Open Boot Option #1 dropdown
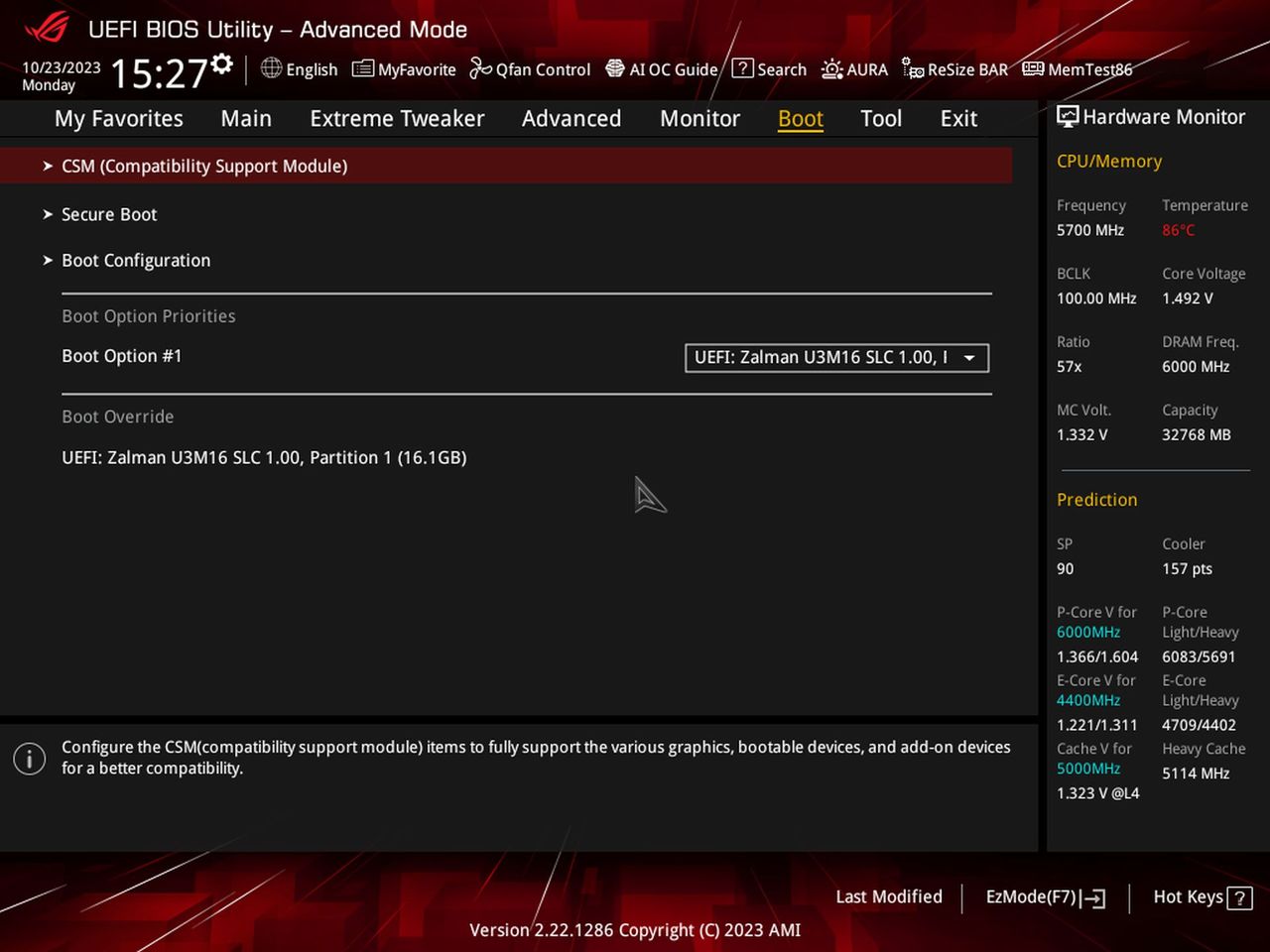Screen dimensions: 1270x952 coord(836,357)
